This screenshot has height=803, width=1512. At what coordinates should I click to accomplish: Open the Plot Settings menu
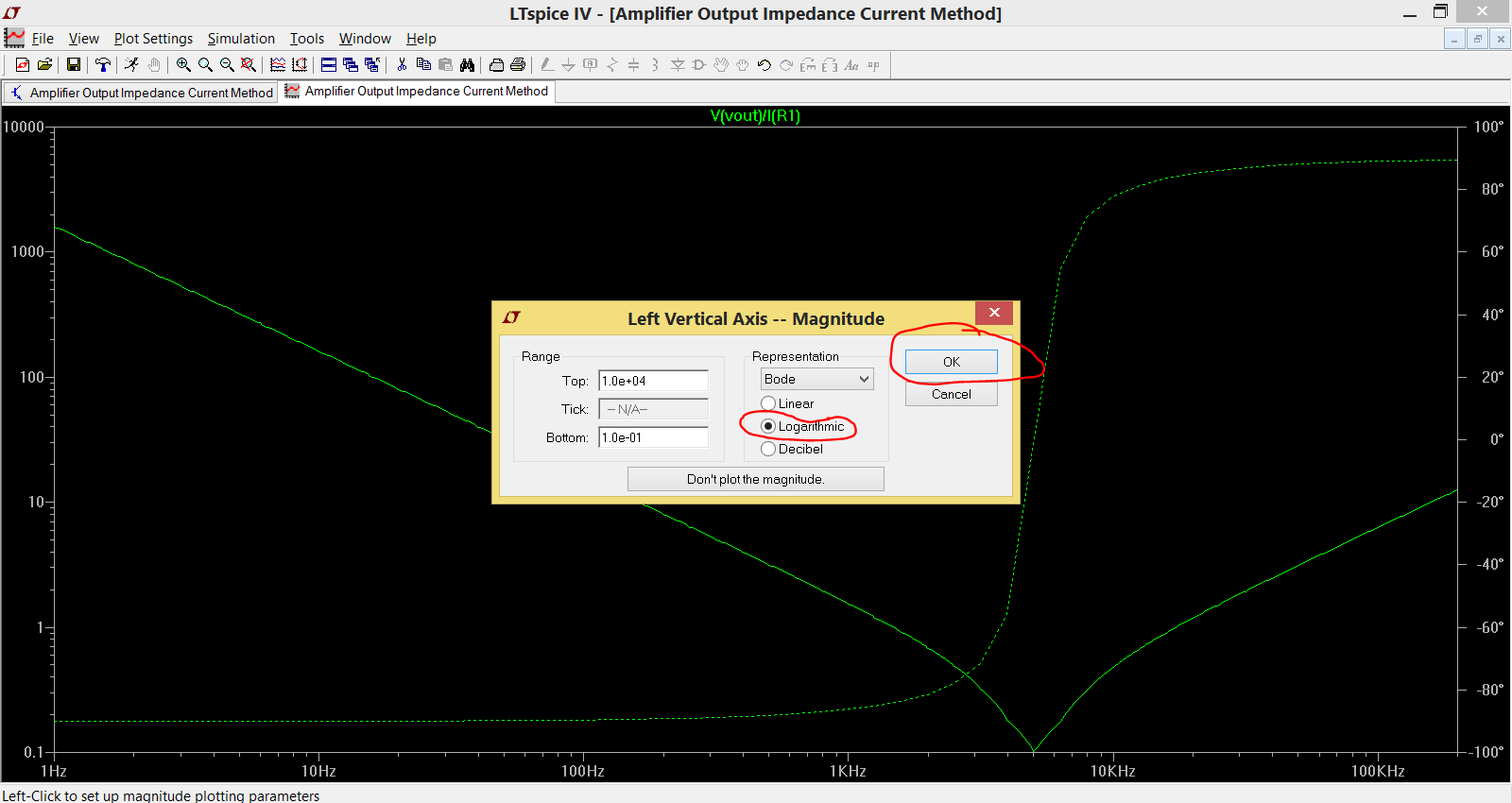click(153, 39)
